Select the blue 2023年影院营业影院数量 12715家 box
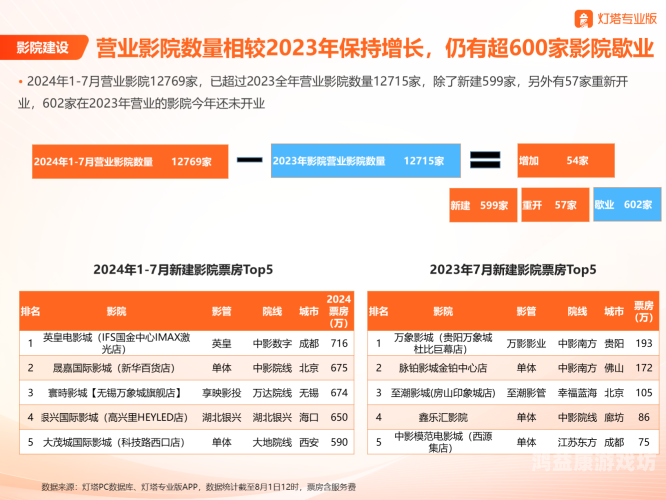 click(x=366, y=161)
